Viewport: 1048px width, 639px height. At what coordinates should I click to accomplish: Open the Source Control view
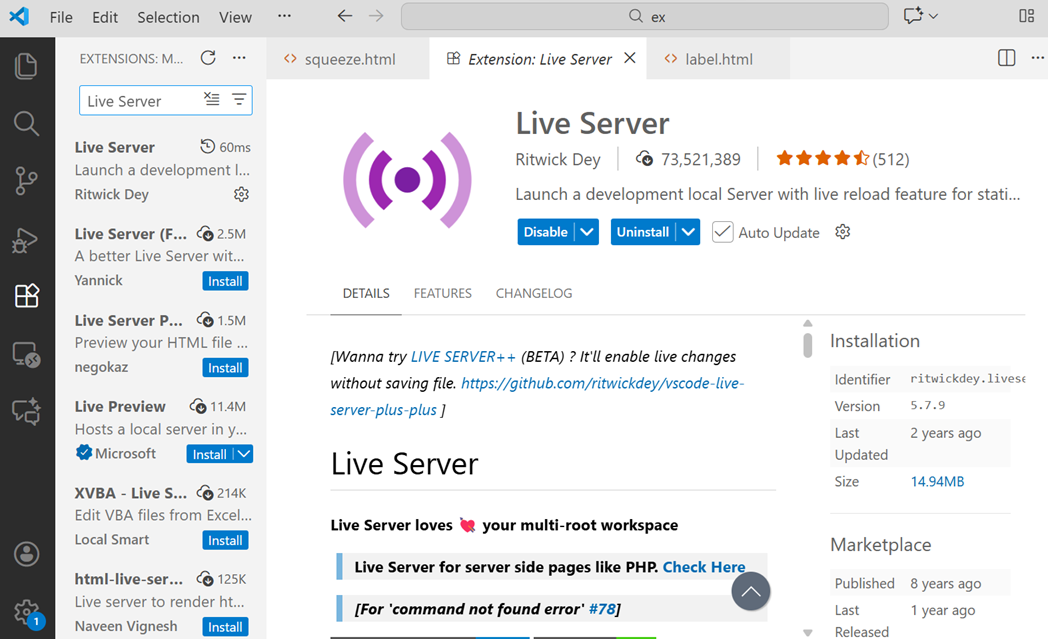pyautogui.click(x=27, y=181)
